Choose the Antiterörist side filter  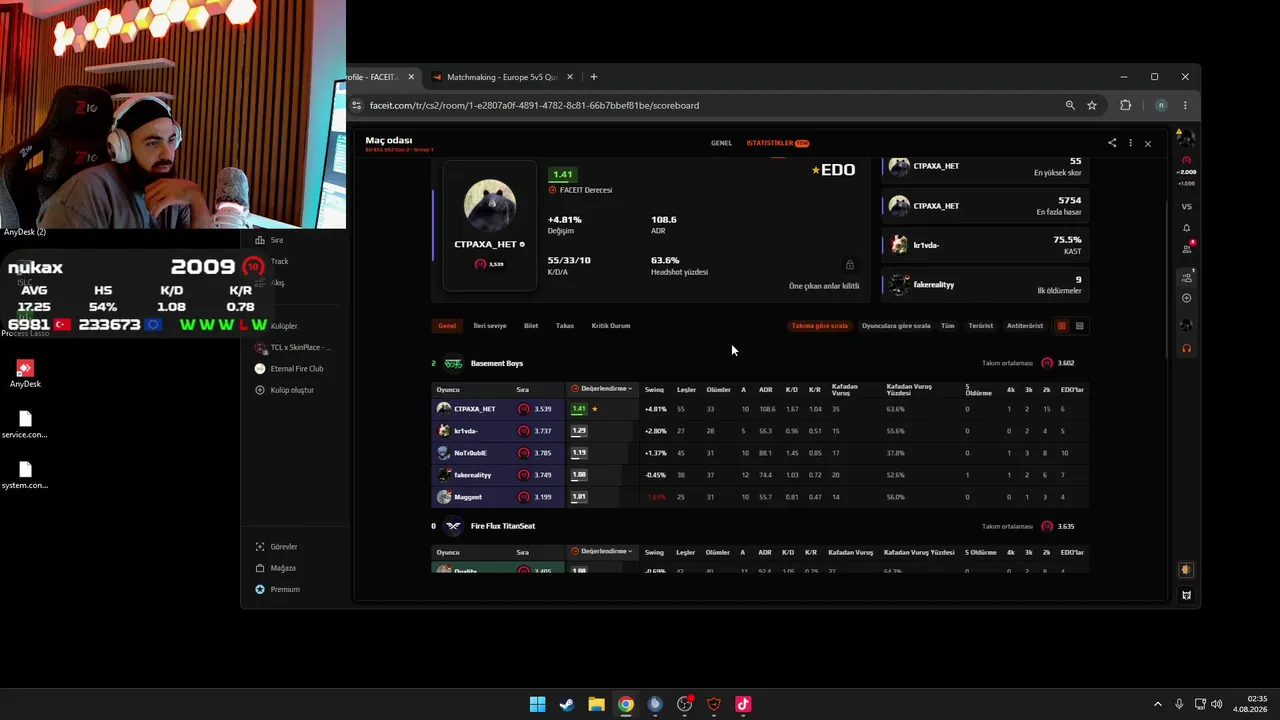pos(1025,325)
